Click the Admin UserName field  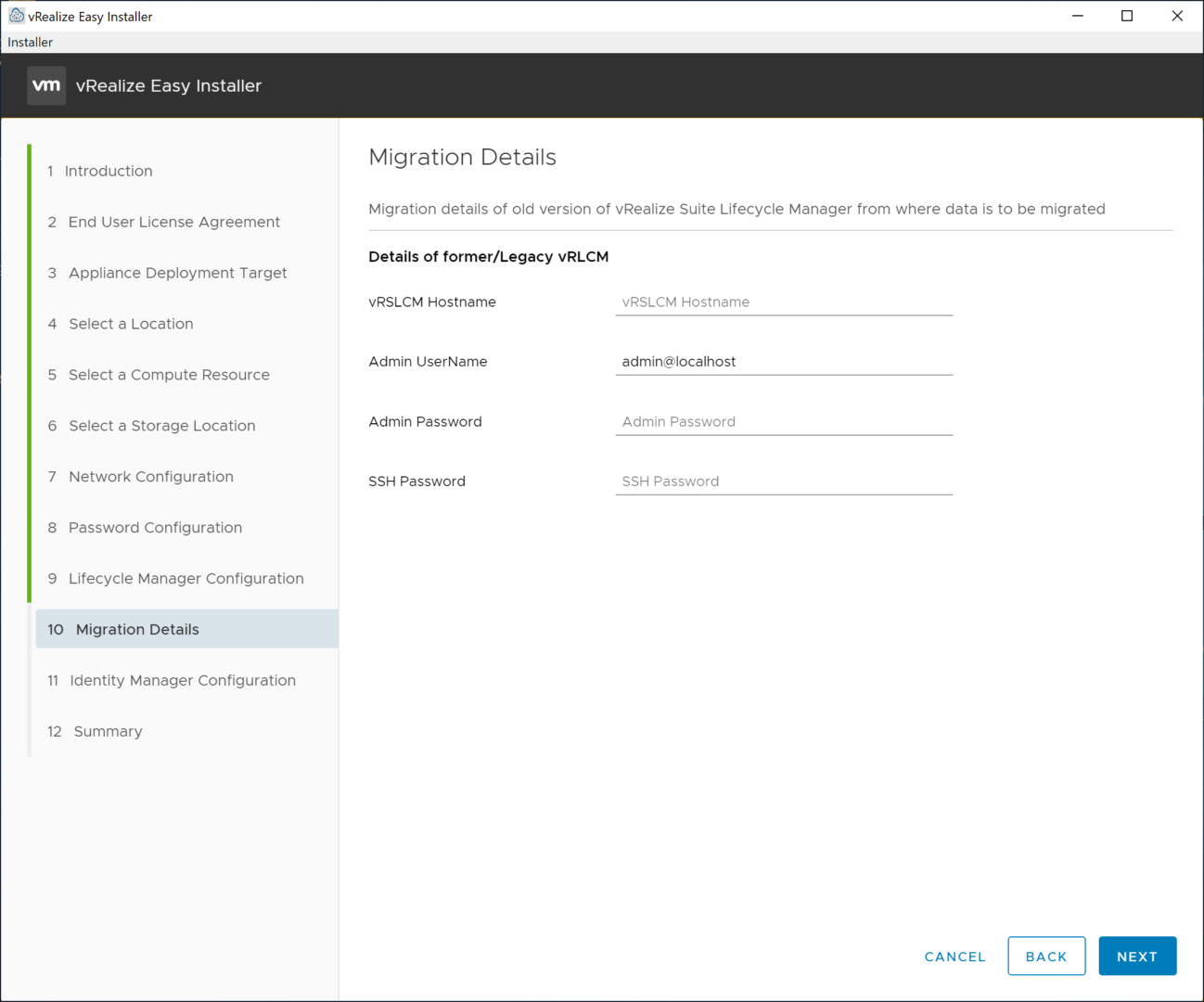coord(783,362)
